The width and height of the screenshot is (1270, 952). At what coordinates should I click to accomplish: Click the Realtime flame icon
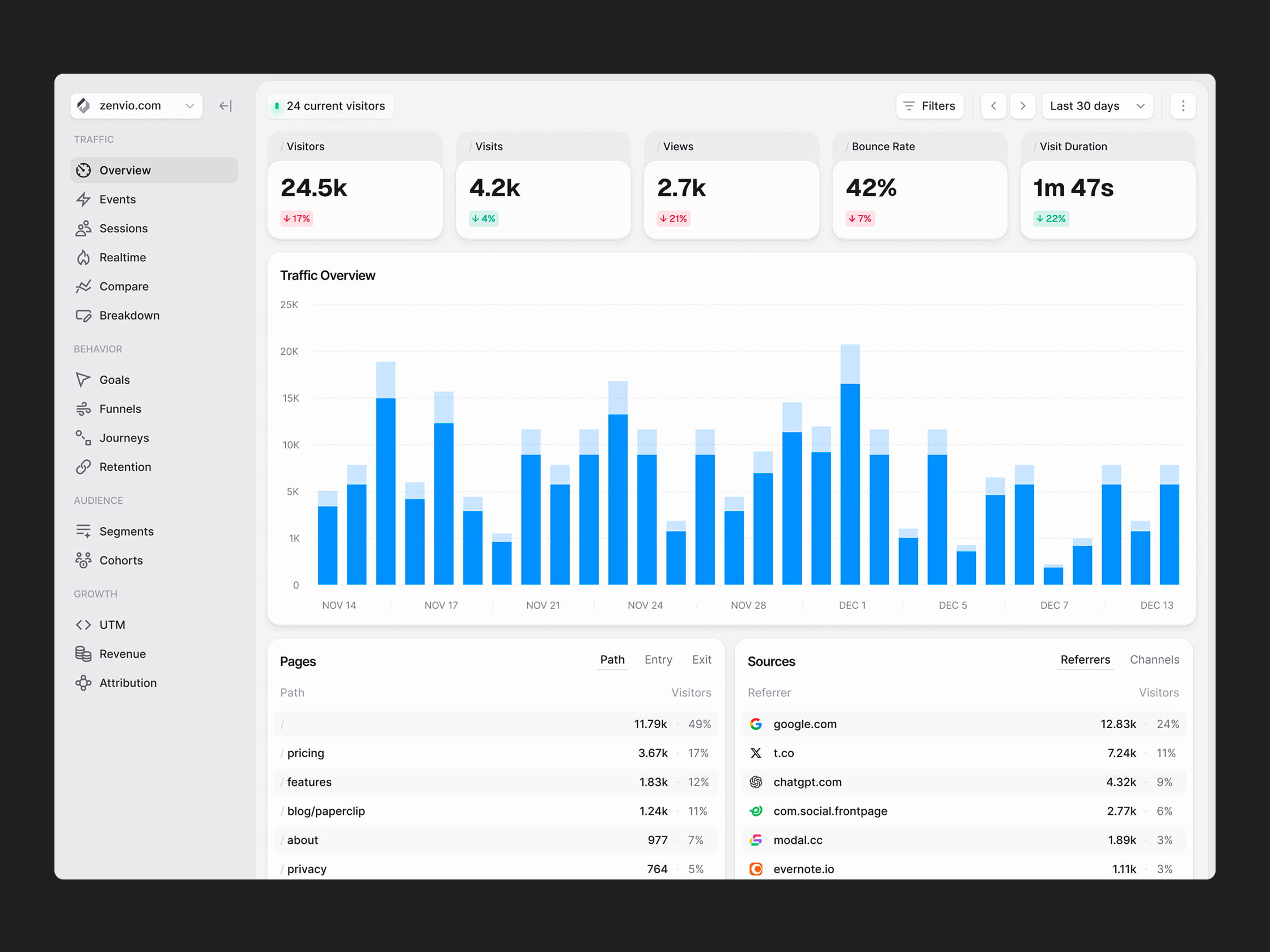click(x=84, y=257)
